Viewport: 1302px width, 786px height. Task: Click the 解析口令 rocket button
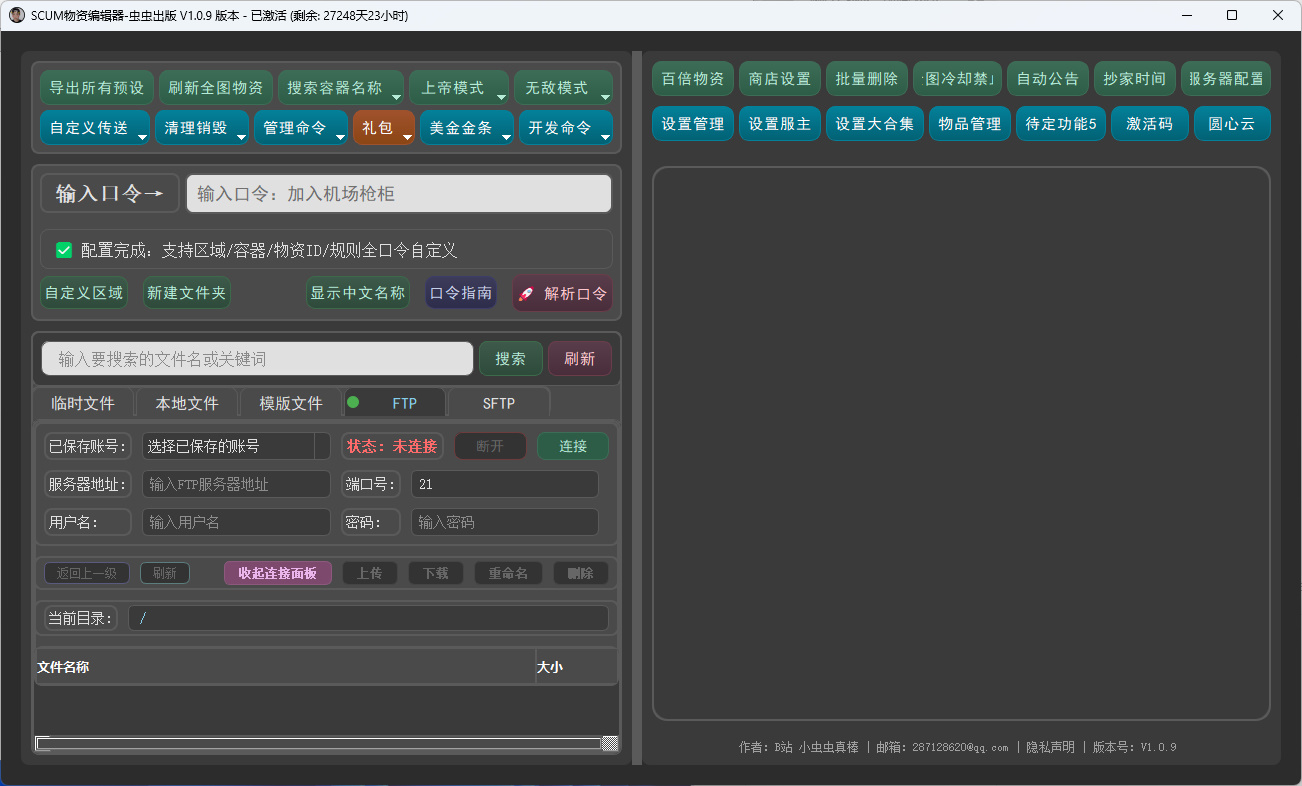coord(562,294)
